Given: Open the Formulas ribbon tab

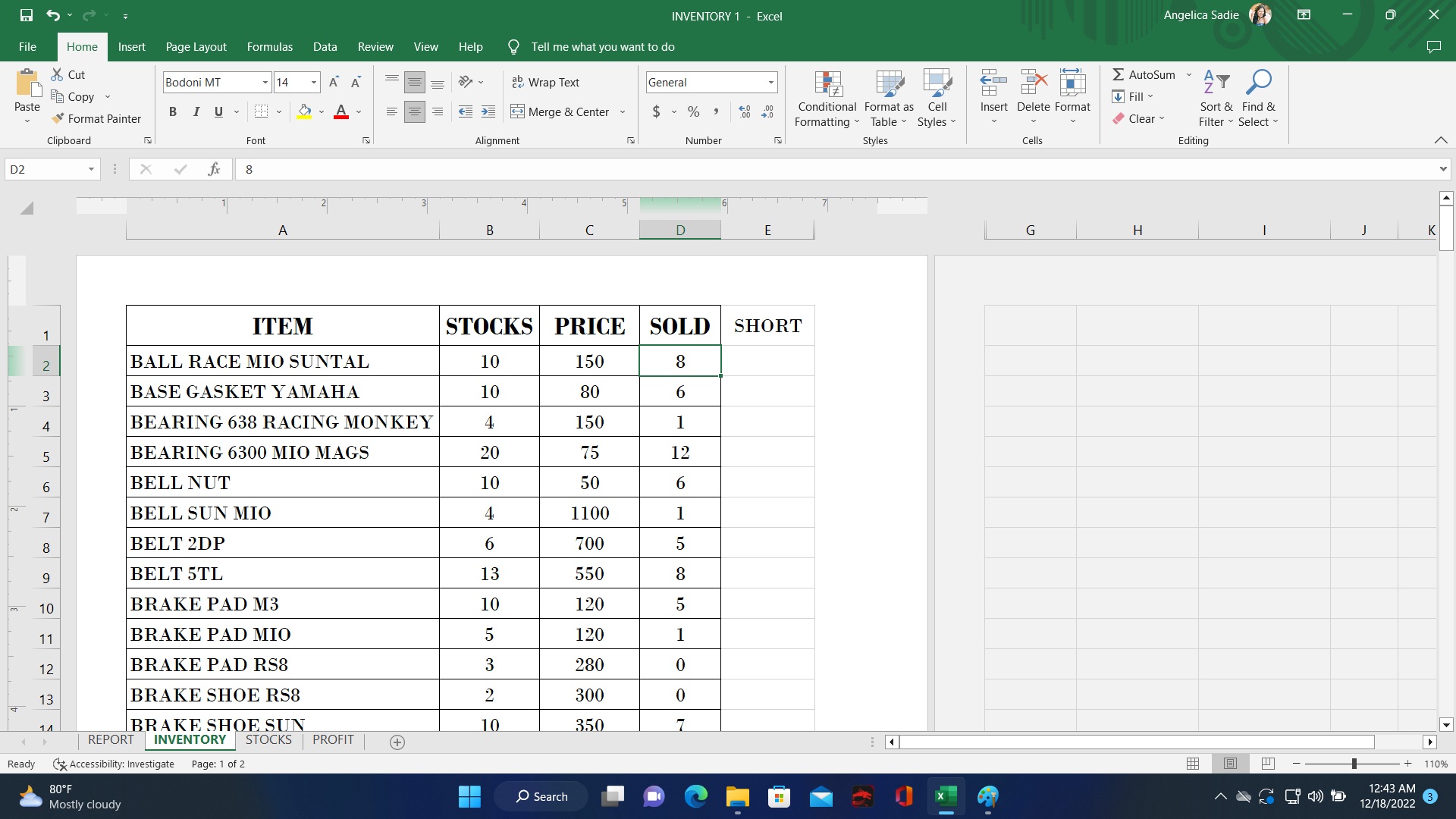Looking at the screenshot, I should click(x=269, y=47).
